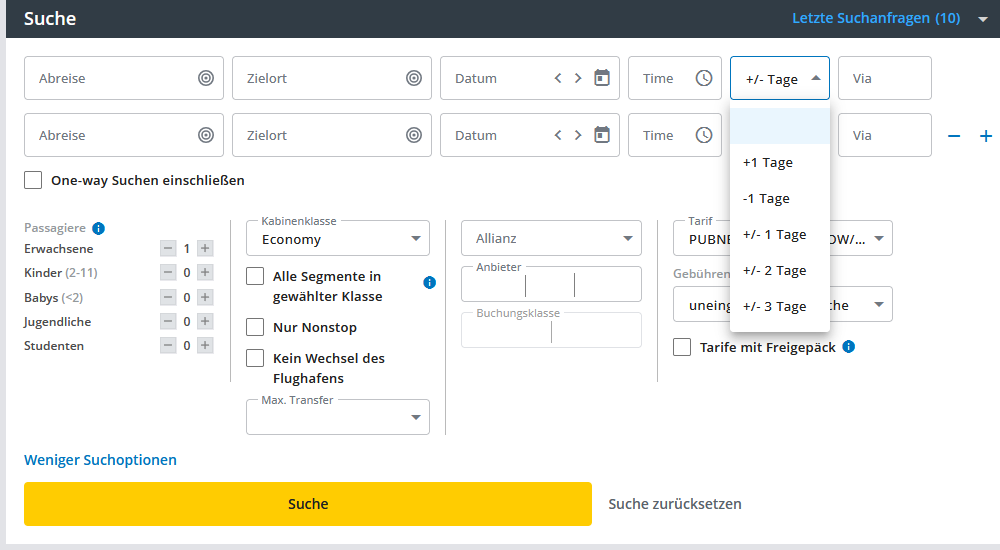Click the clock icon in first Time field
The height and width of the screenshot is (550, 1000).
coord(704,78)
